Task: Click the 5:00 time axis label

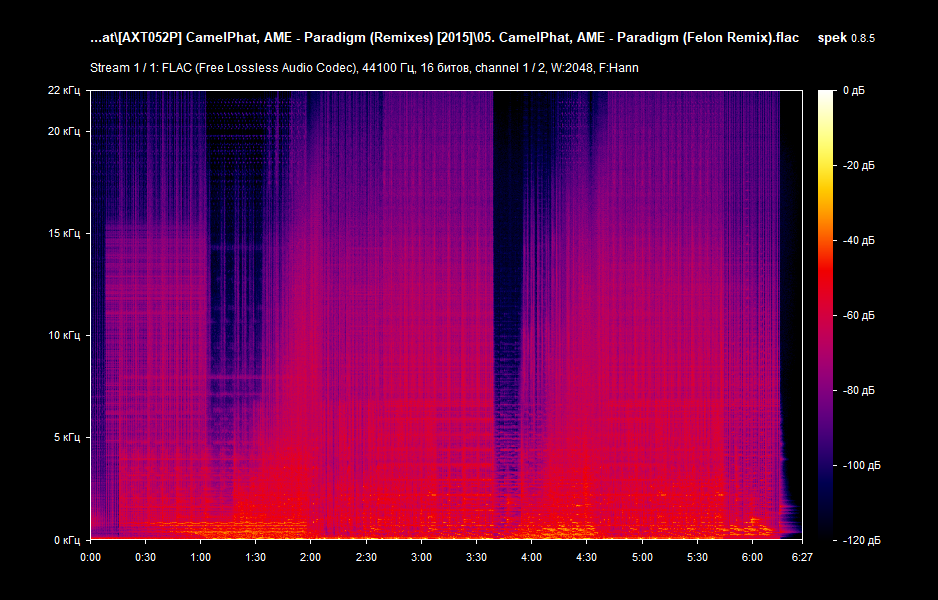Action: 642,558
